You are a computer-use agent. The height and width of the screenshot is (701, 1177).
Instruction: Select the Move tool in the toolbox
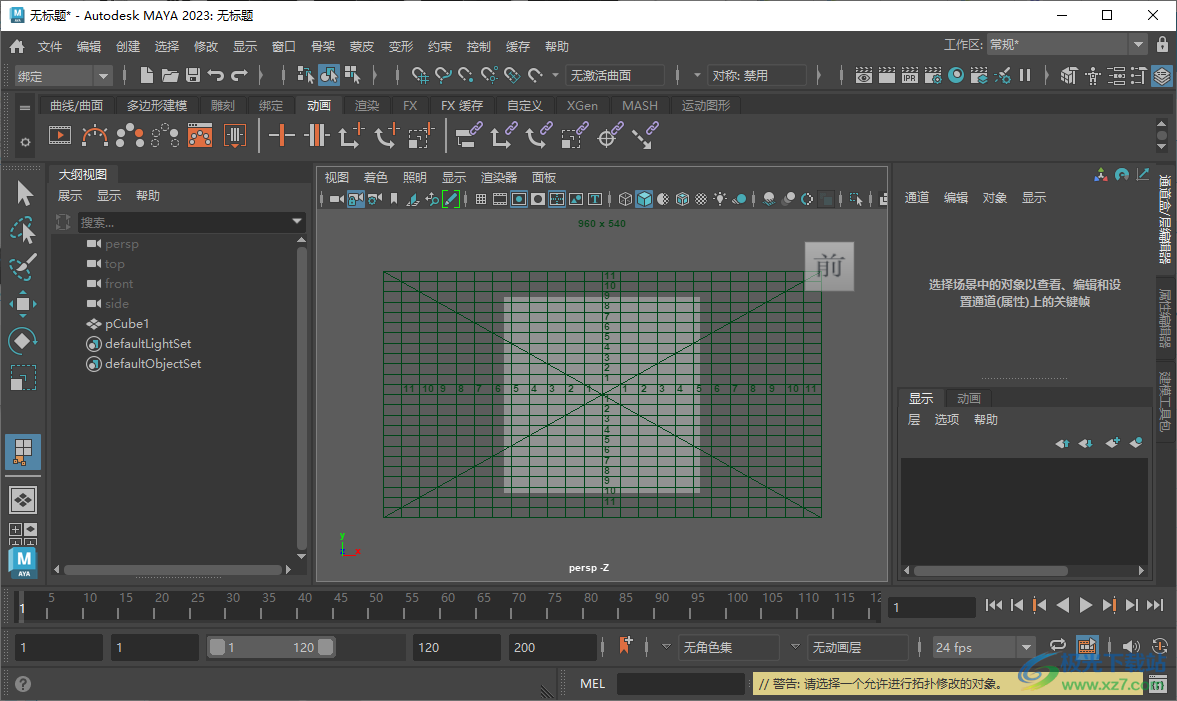23,304
